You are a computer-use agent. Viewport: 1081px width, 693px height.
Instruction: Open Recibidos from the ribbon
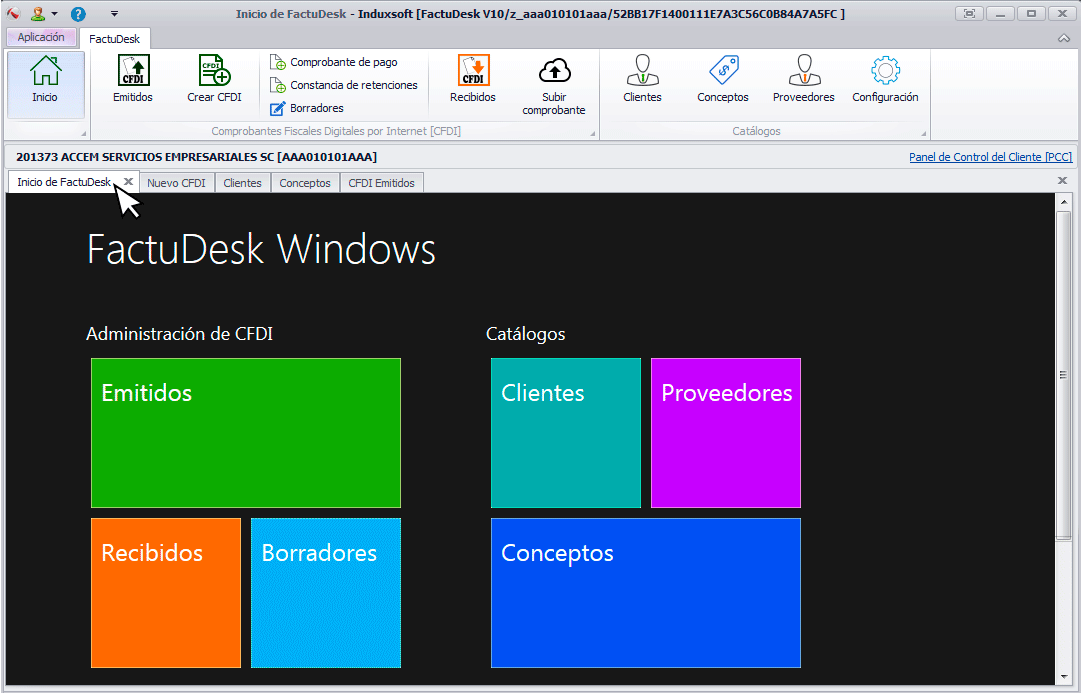(473, 79)
